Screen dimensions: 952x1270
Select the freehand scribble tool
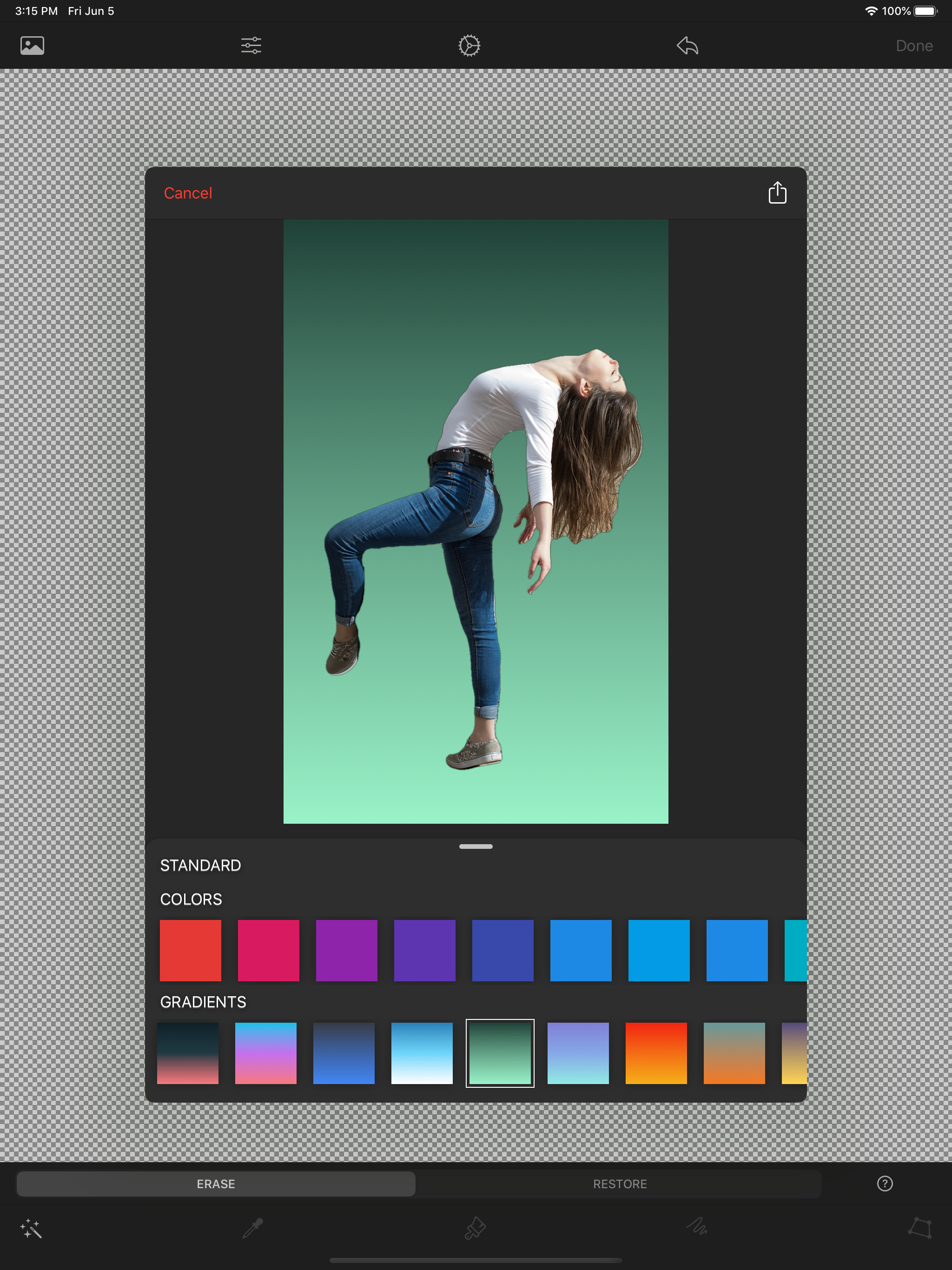pyautogui.click(x=697, y=1228)
